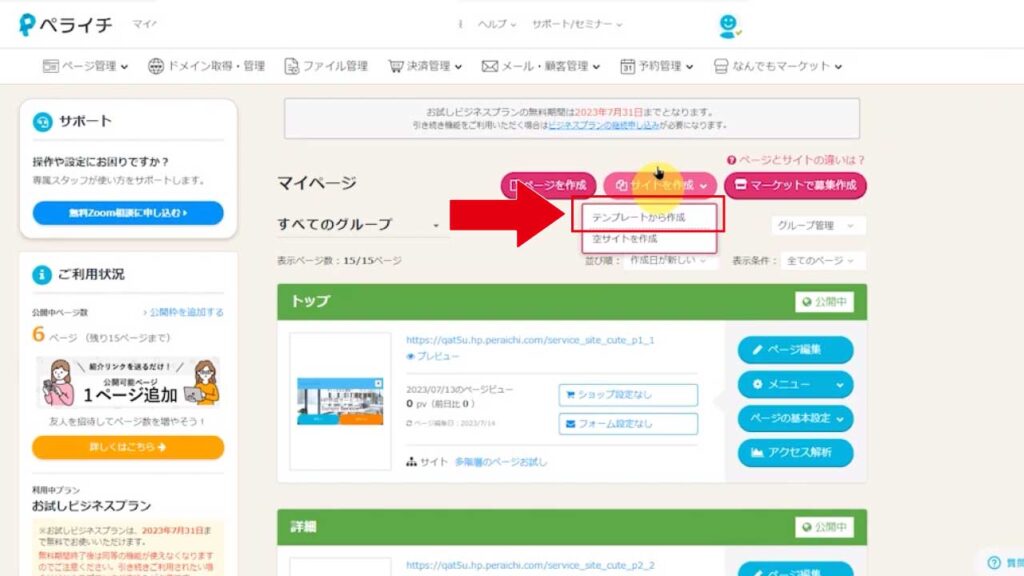
Task: Click the 無料Zoom相談に申し込む button
Action: tap(128, 213)
